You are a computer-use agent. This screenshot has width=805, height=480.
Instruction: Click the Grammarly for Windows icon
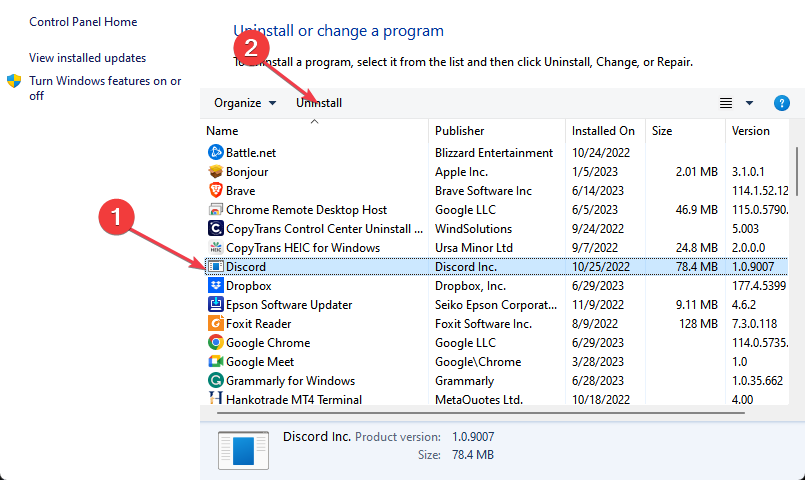(x=215, y=380)
